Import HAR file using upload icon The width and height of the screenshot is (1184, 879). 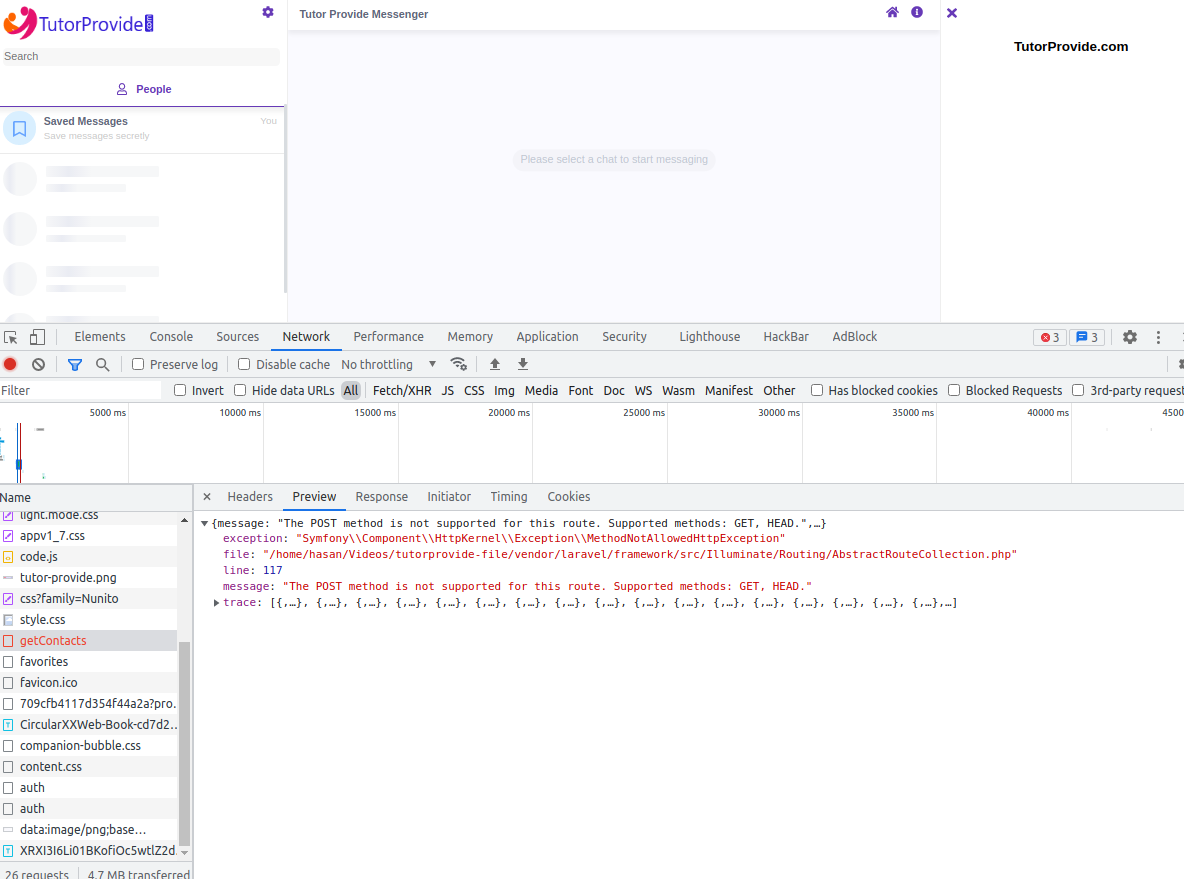494,364
